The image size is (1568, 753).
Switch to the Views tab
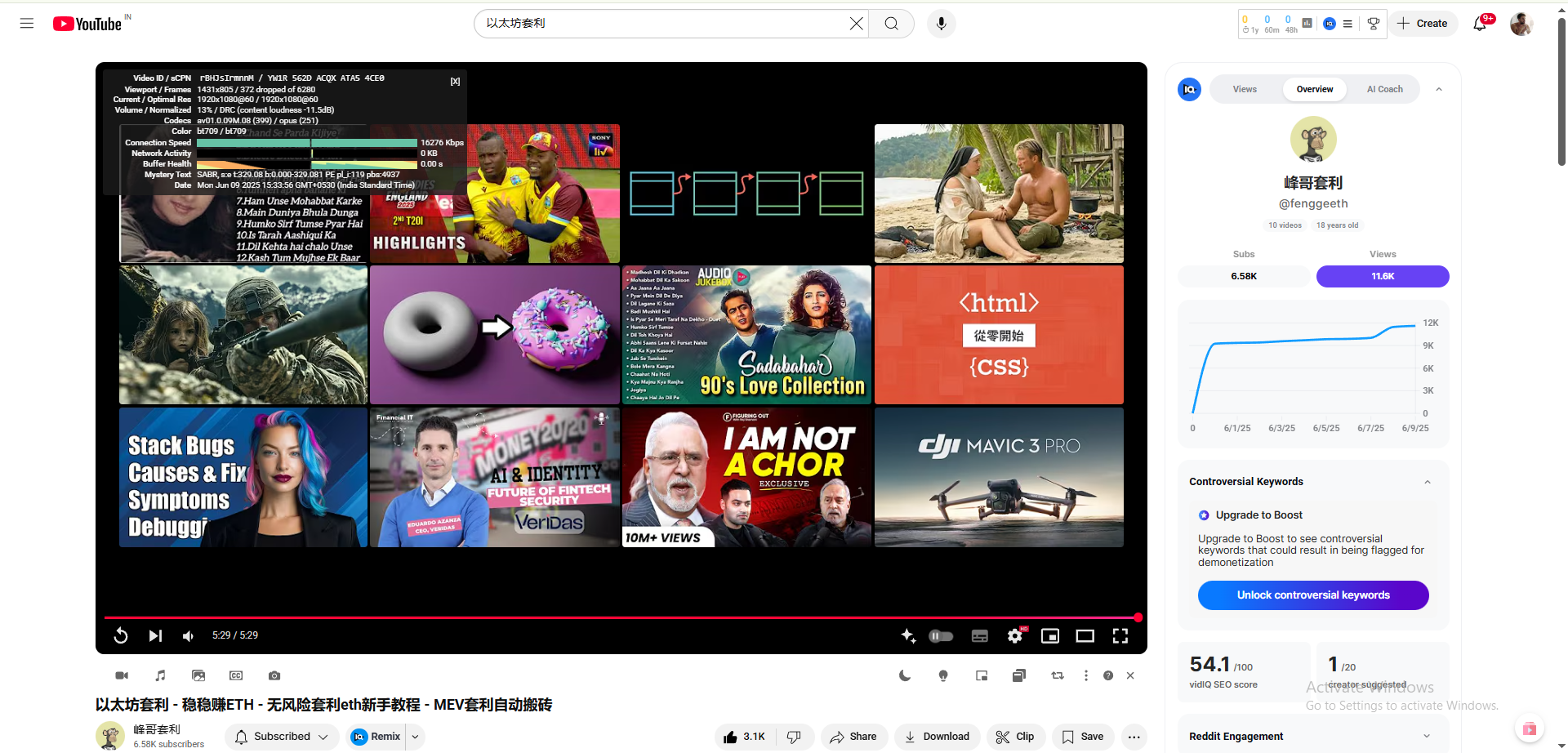coord(1245,90)
